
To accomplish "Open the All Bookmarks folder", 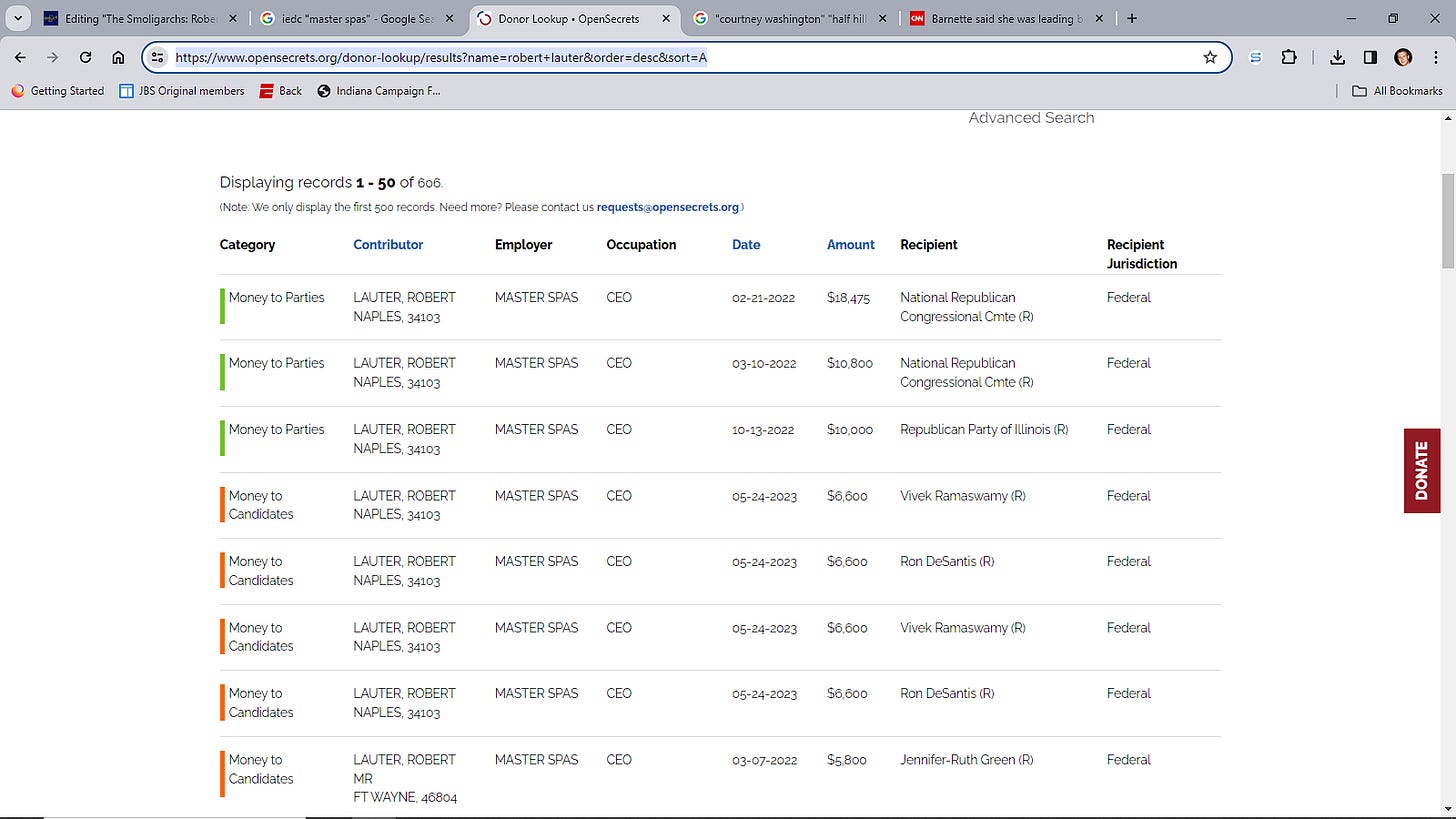I will [1397, 91].
